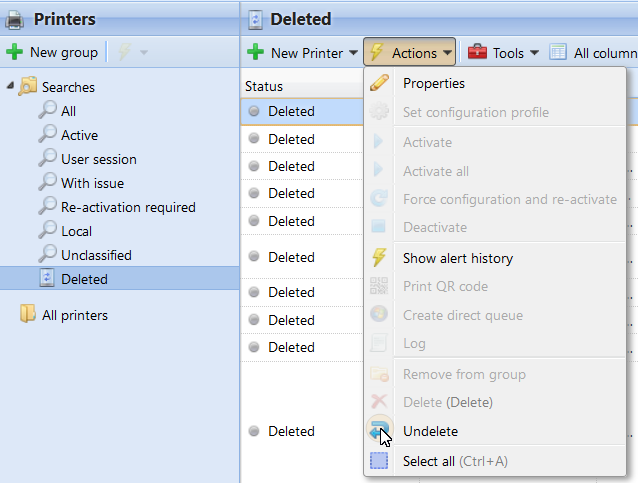Click the lightning Show alert history icon
The image size is (638, 483).
pos(379,258)
